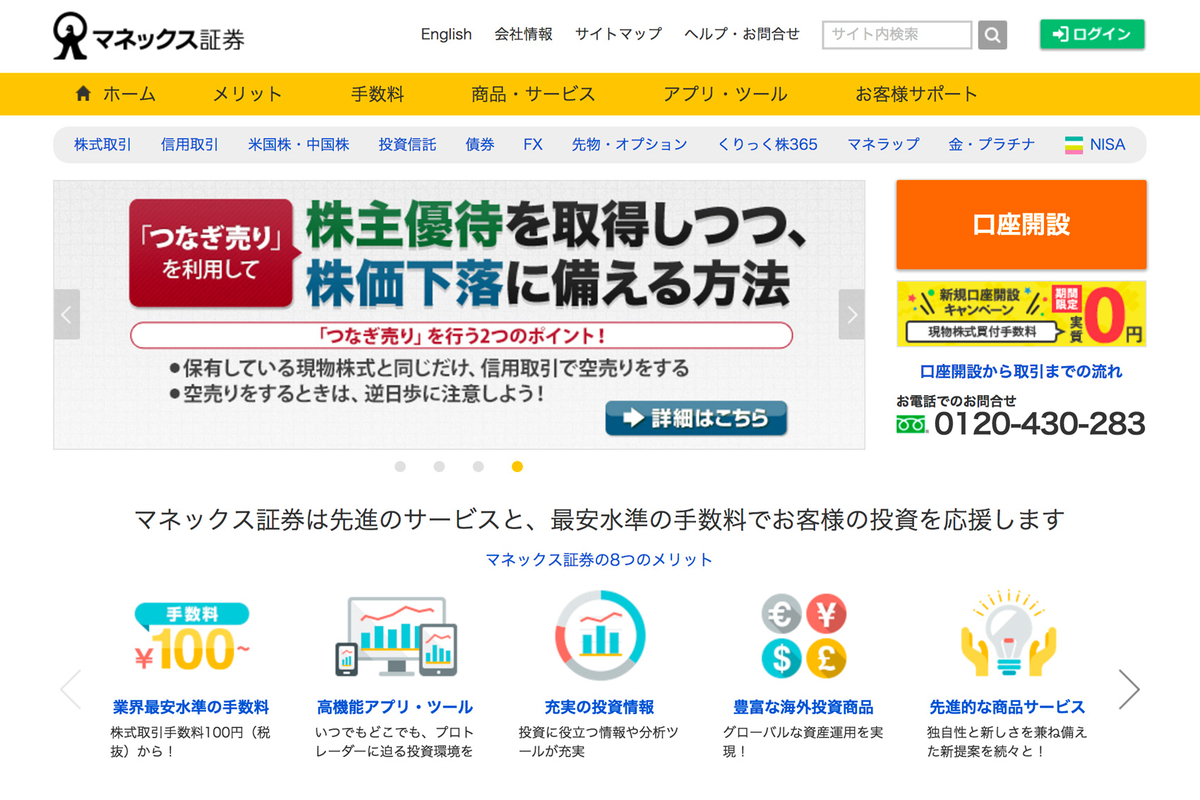Screen dimensions: 1200x800
Task: Go to previous banner slide arrow
Action: [67, 315]
